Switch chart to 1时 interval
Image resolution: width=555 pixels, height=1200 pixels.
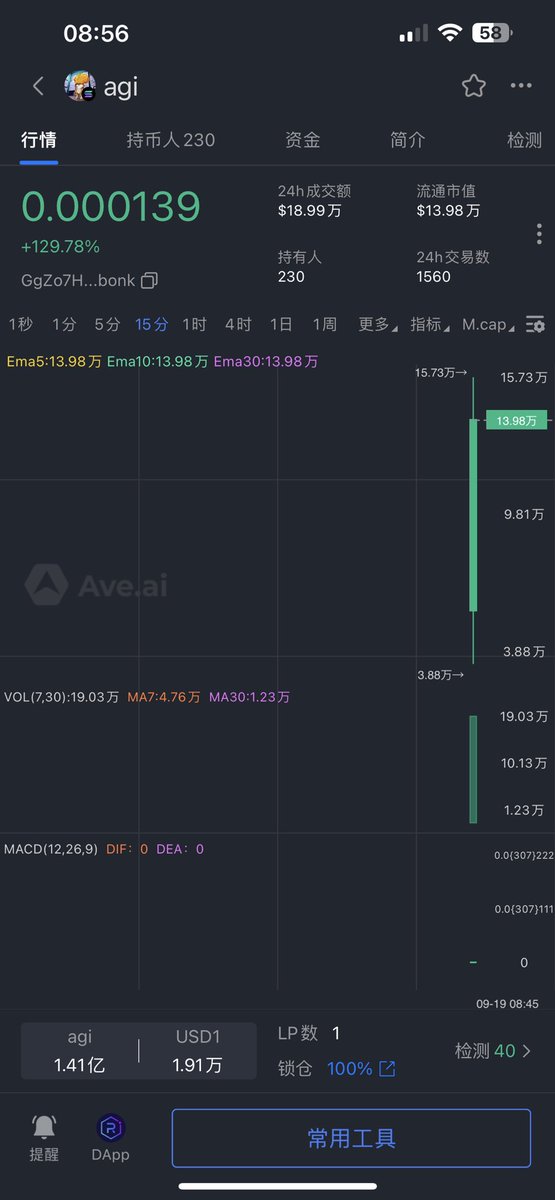tap(194, 324)
